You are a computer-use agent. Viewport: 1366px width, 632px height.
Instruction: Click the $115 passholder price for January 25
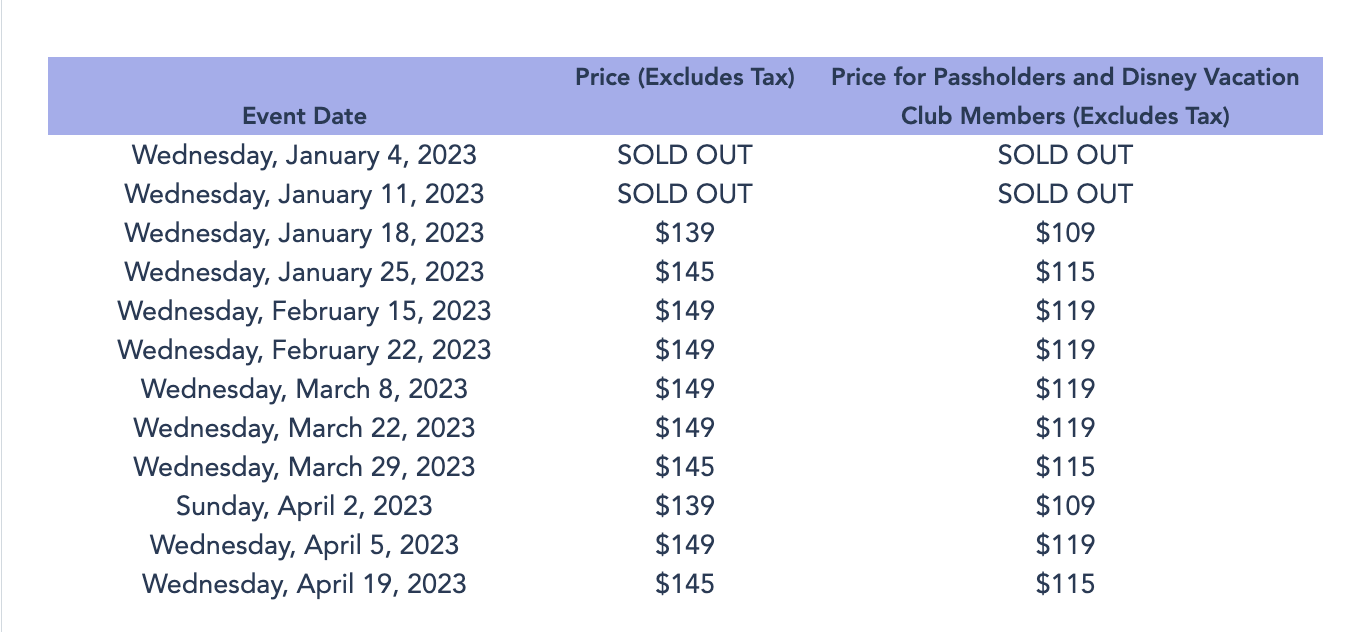(1065, 272)
